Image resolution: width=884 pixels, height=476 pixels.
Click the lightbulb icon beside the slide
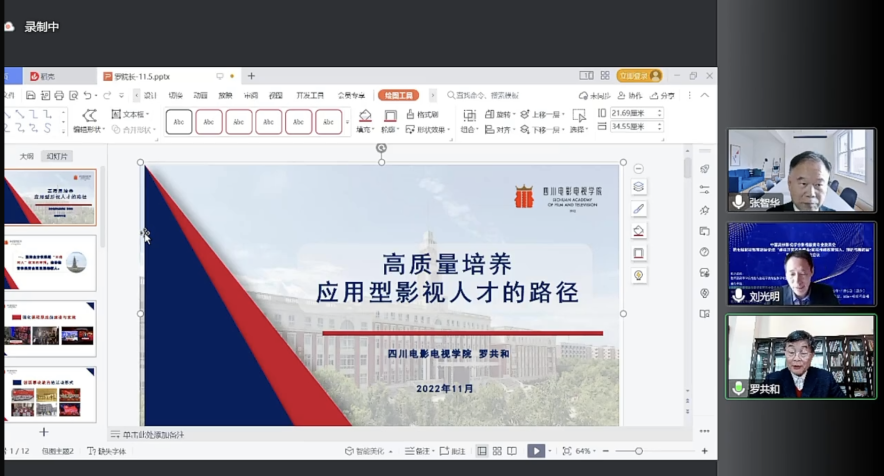click(x=639, y=275)
